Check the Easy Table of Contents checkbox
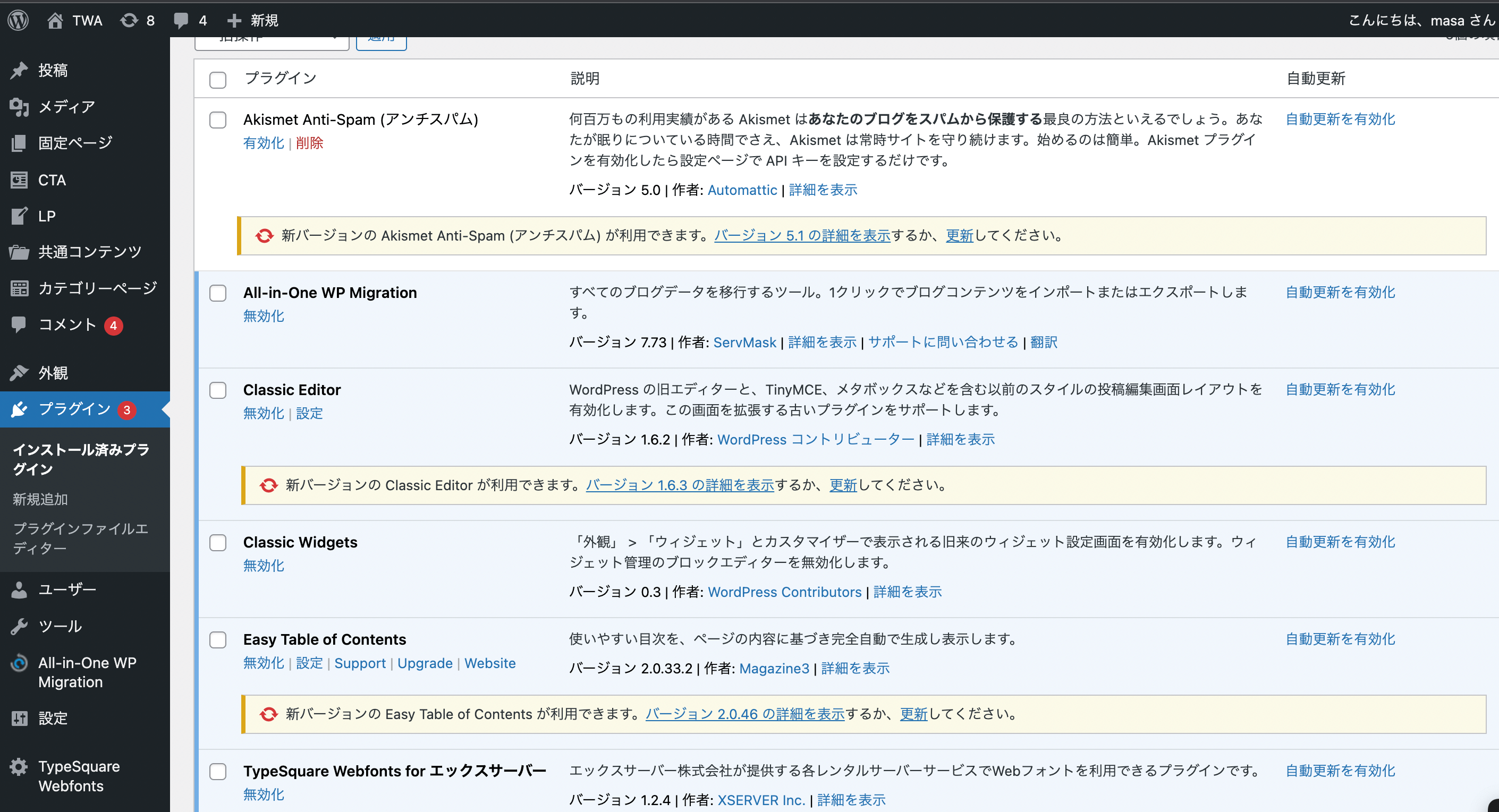This screenshot has width=1499, height=812. [x=218, y=640]
